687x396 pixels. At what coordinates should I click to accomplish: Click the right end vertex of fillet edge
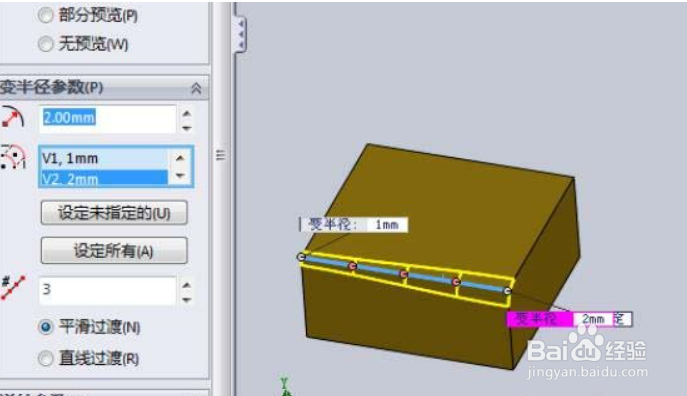(507, 291)
